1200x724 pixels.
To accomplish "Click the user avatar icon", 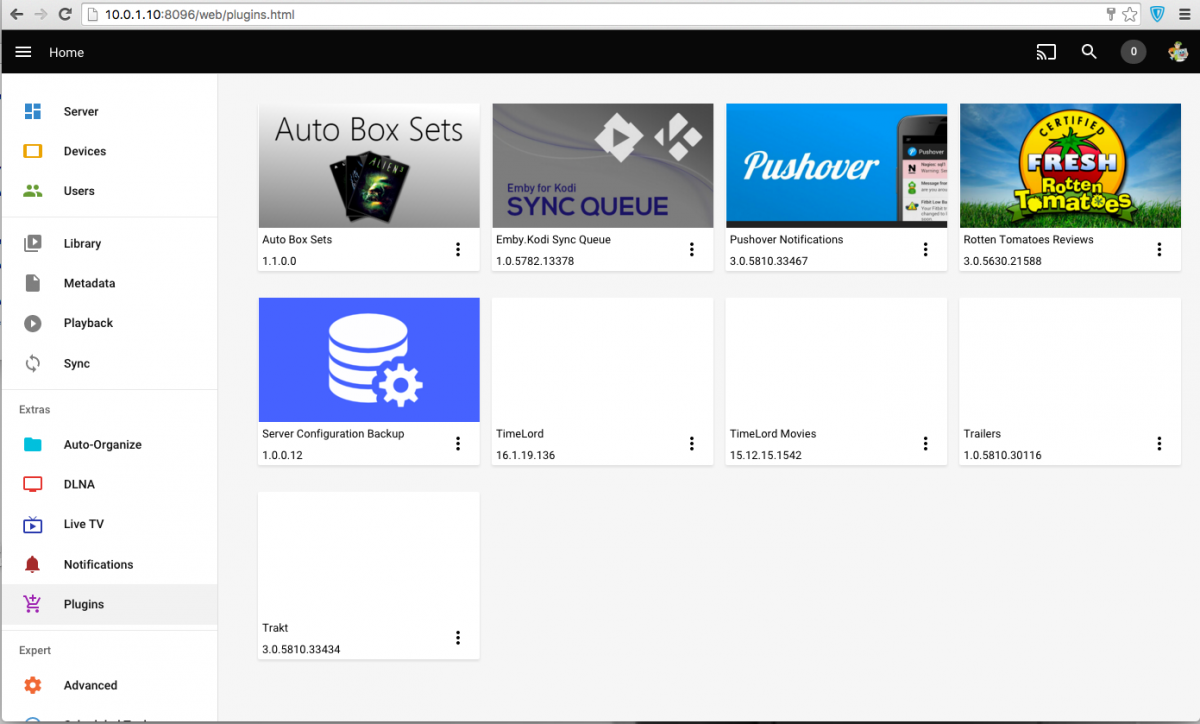I will (1179, 52).
